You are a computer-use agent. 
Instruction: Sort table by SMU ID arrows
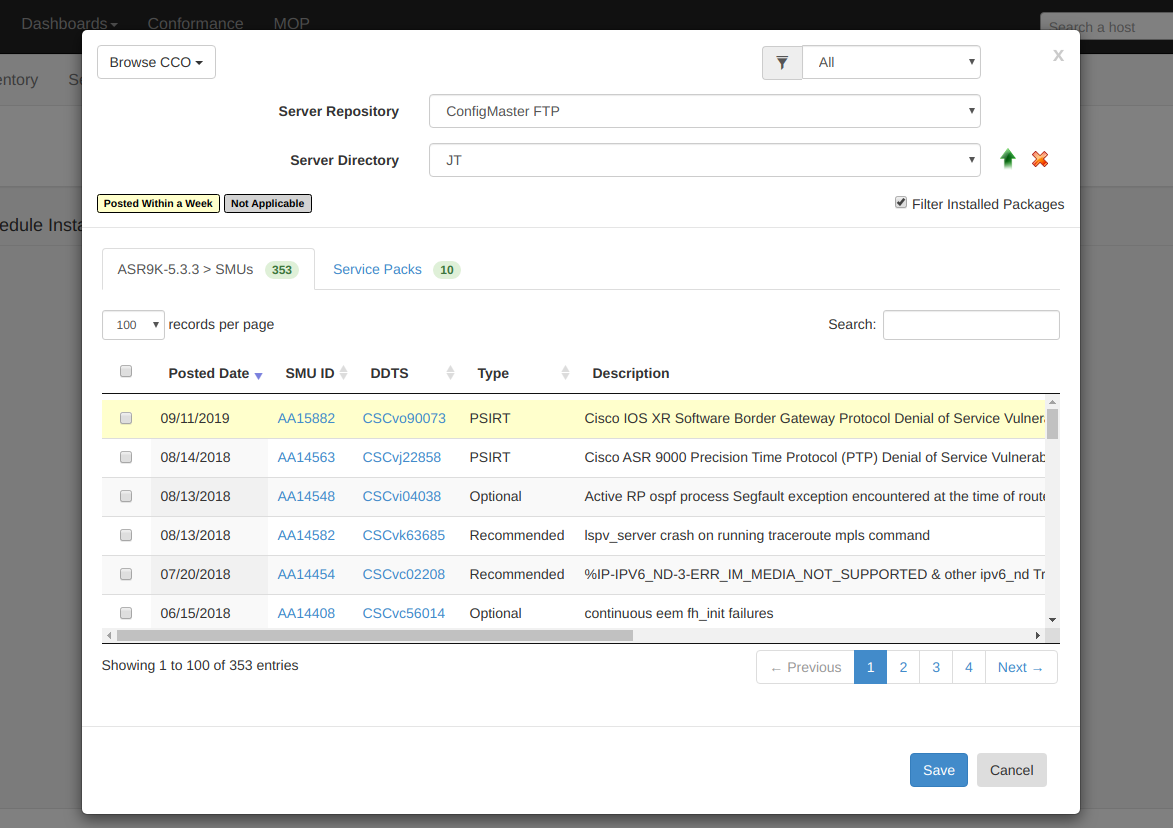tap(343, 372)
